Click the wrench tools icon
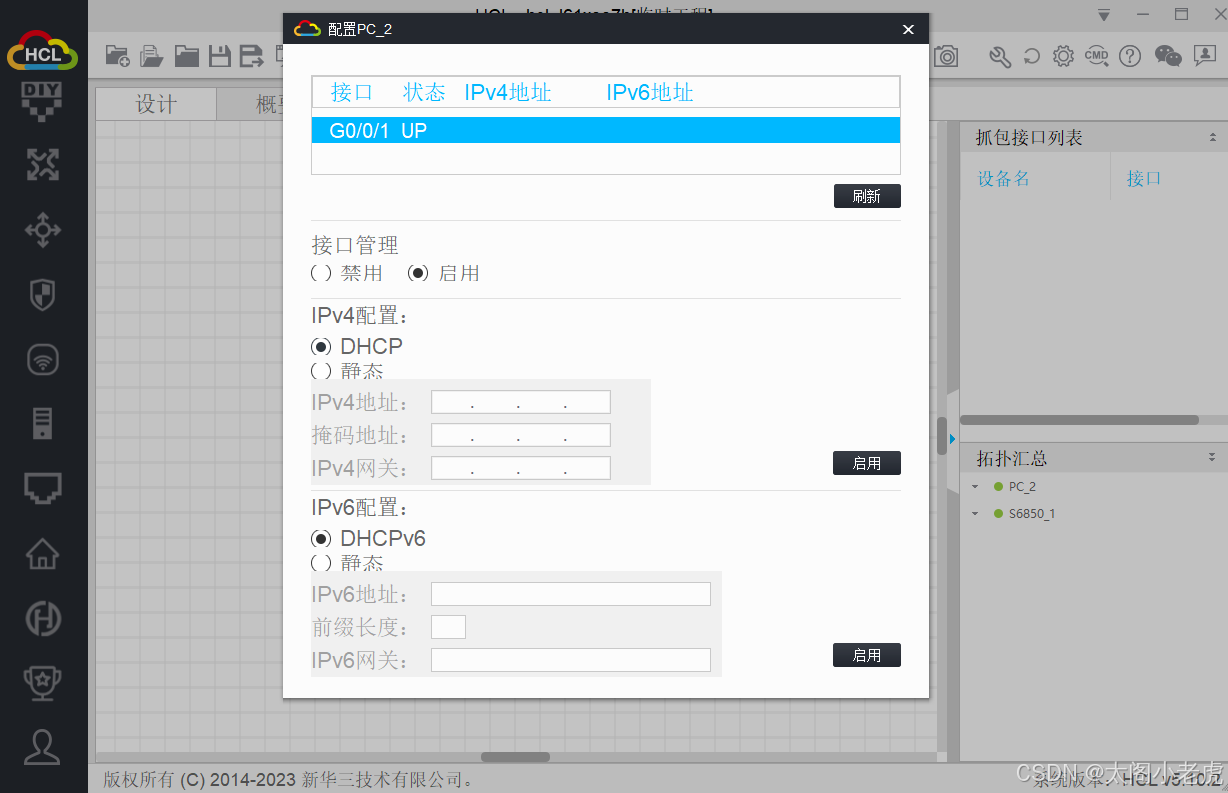Image resolution: width=1228 pixels, height=793 pixels. click(1000, 56)
